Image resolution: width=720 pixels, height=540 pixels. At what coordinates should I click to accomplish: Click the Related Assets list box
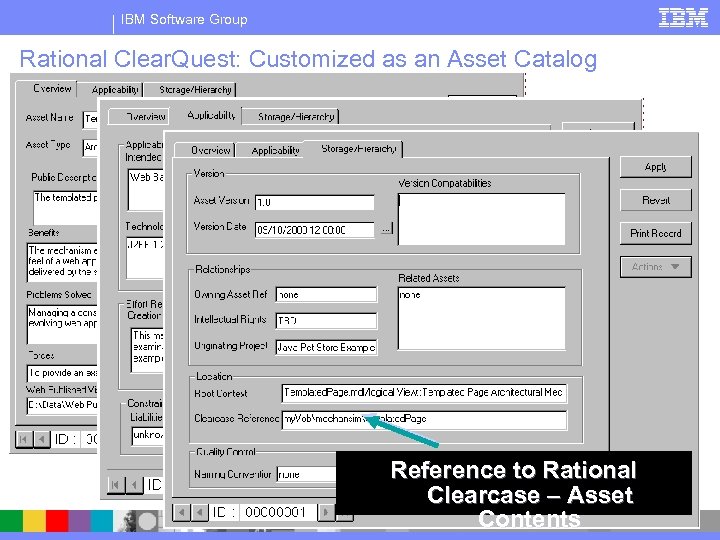[482, 318]
